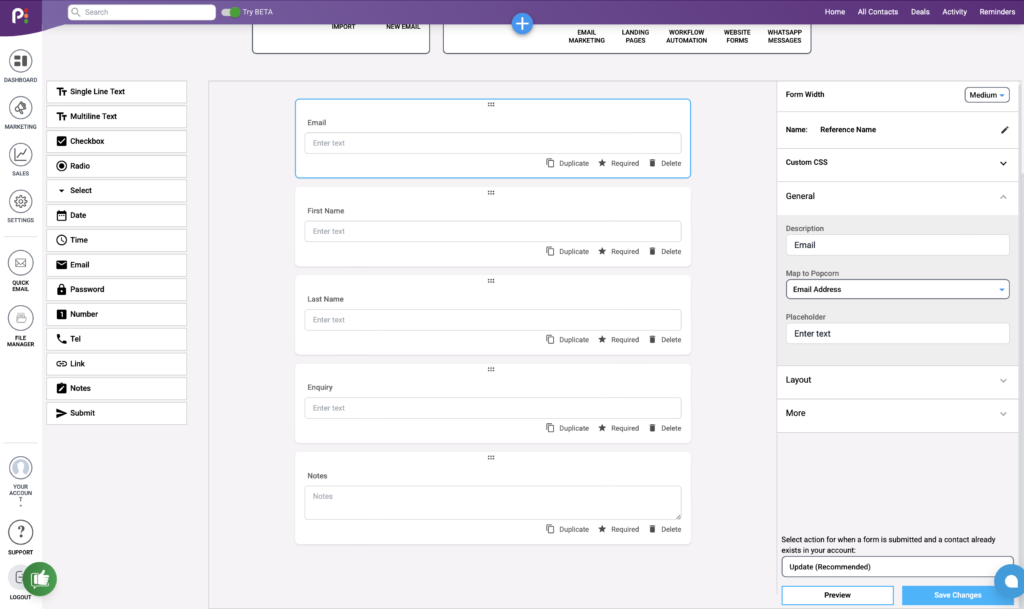Add a Checkbox element
The height and width of the screenshot is (609, 1024).
point(116,142)
